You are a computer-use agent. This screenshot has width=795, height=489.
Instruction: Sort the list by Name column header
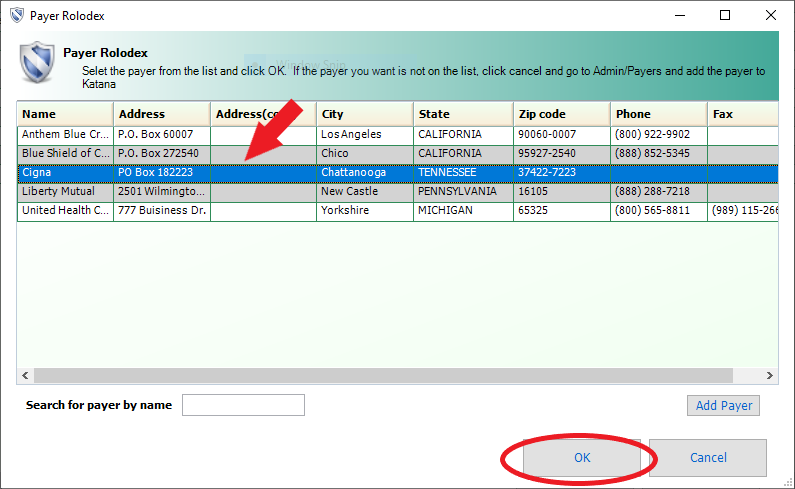pyautogui.click(x=65, y=114)
